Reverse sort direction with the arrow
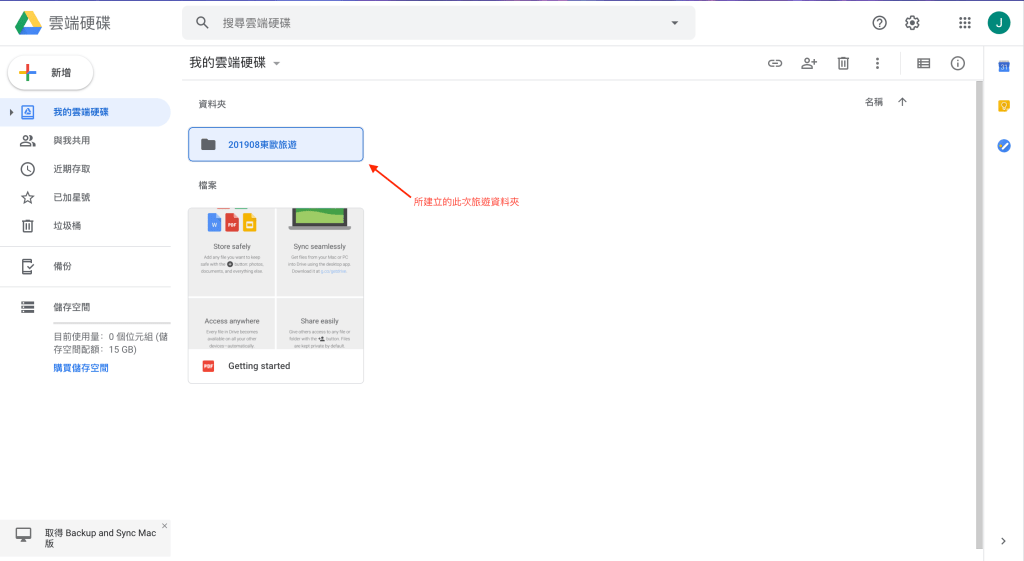Screen dimensions: 1024x561 coord(902,102)
